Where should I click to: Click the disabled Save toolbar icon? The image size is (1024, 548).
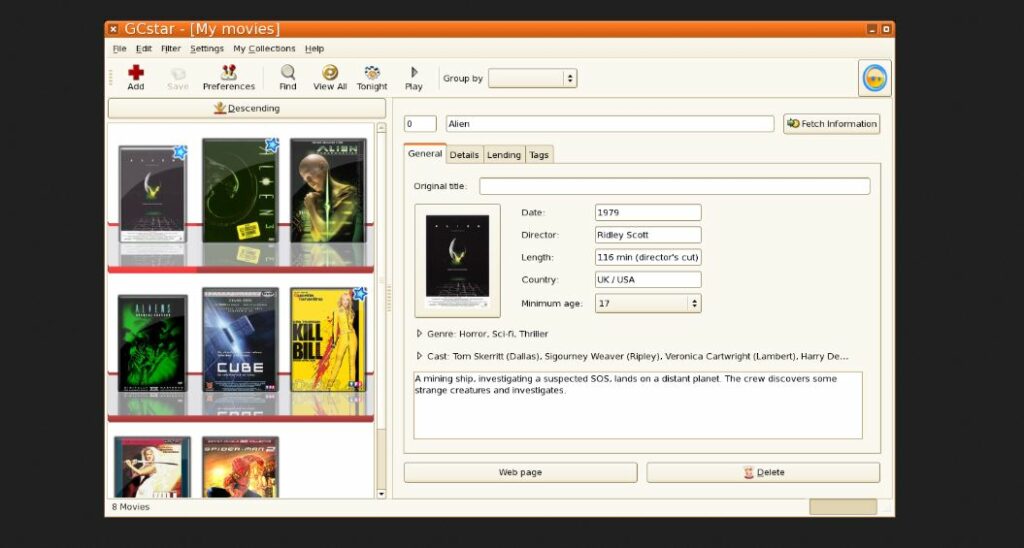click(x=178, y=73)
